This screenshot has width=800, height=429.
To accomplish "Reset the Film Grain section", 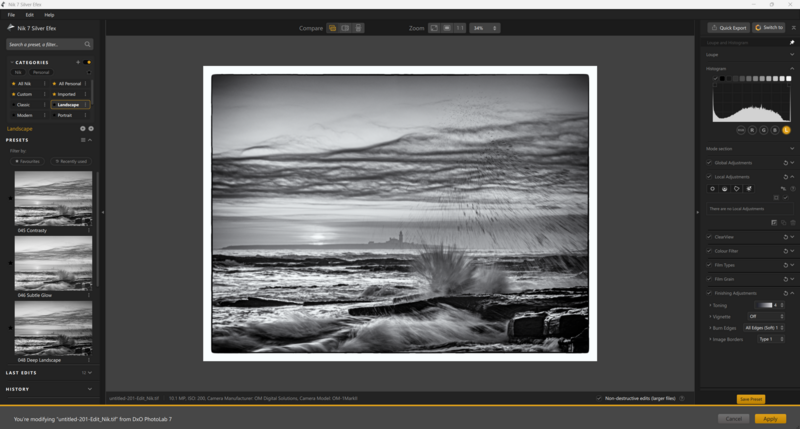I will (786, 279).
